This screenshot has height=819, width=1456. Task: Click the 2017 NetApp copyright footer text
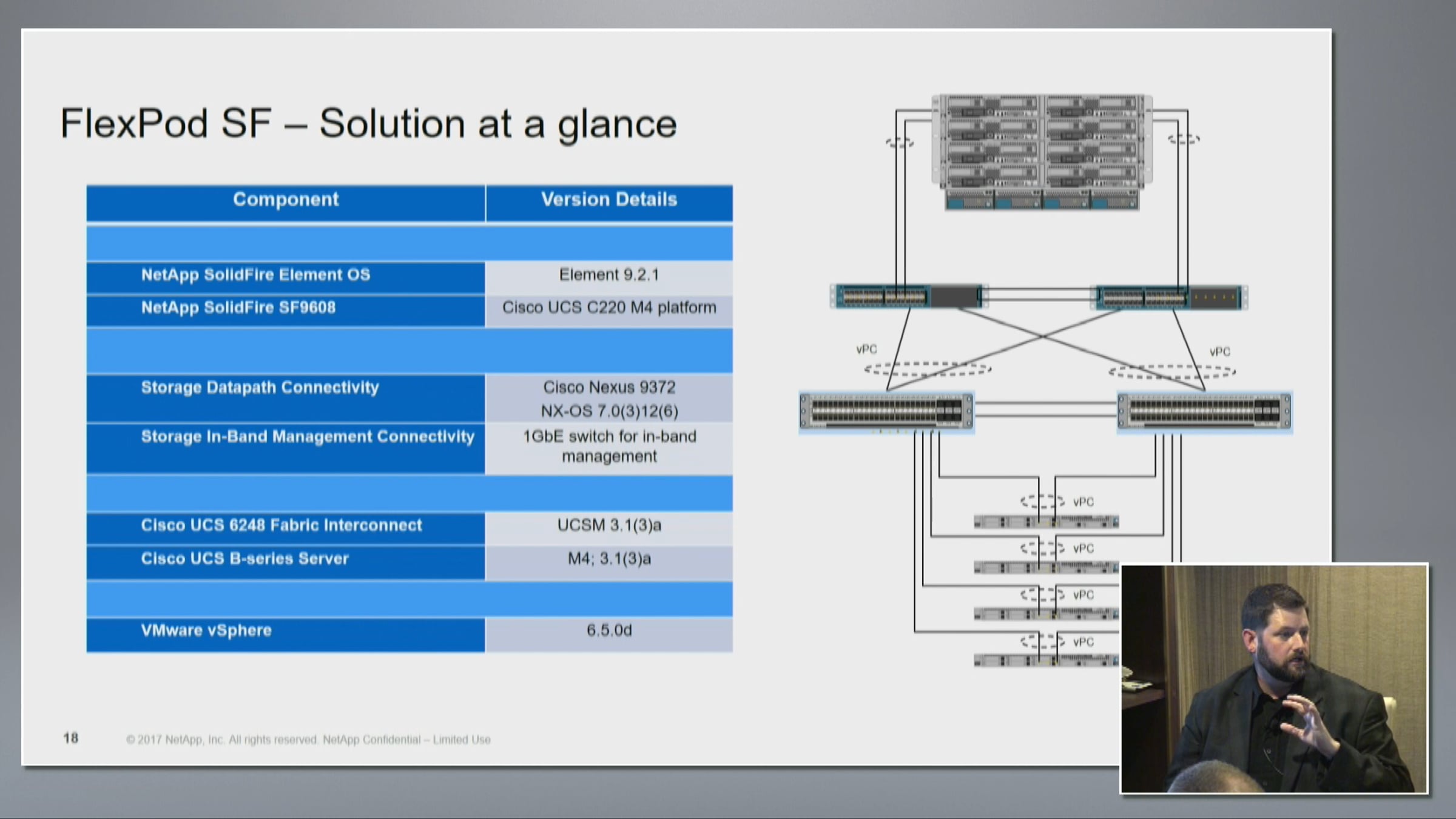(308, 740)
